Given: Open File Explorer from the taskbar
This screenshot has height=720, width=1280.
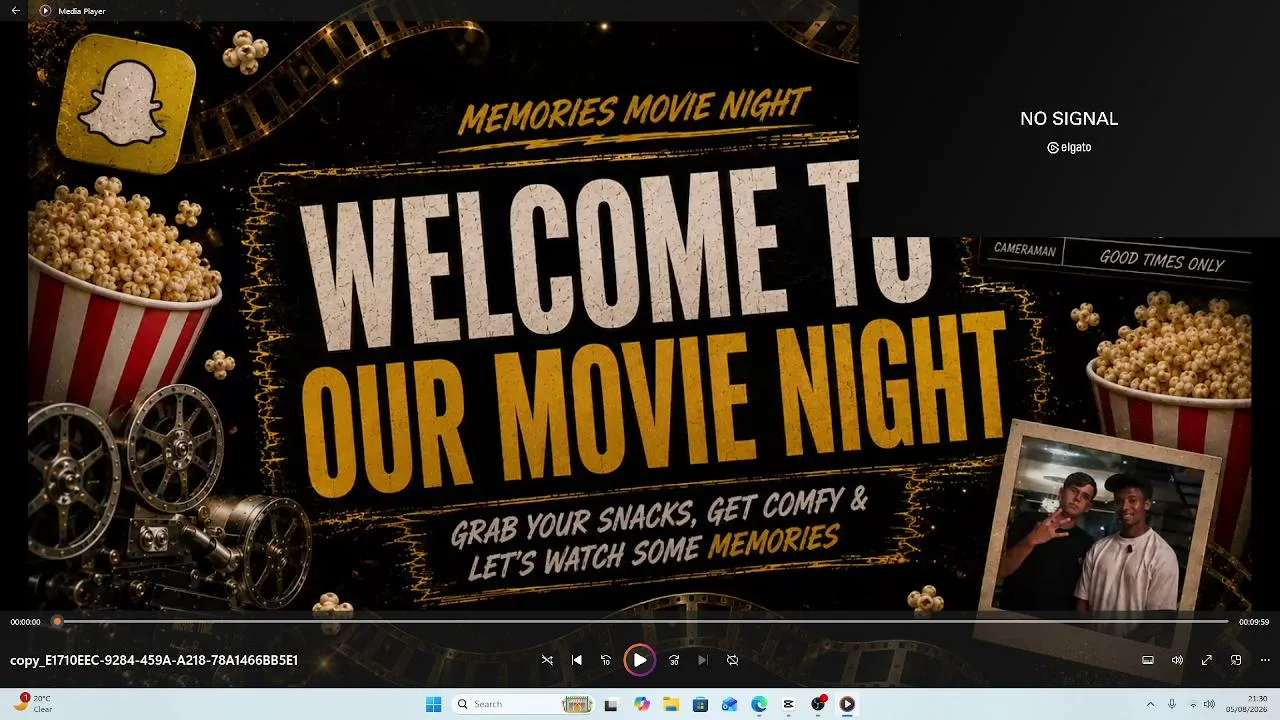Looking at the screenshot, I should (671, 704).
